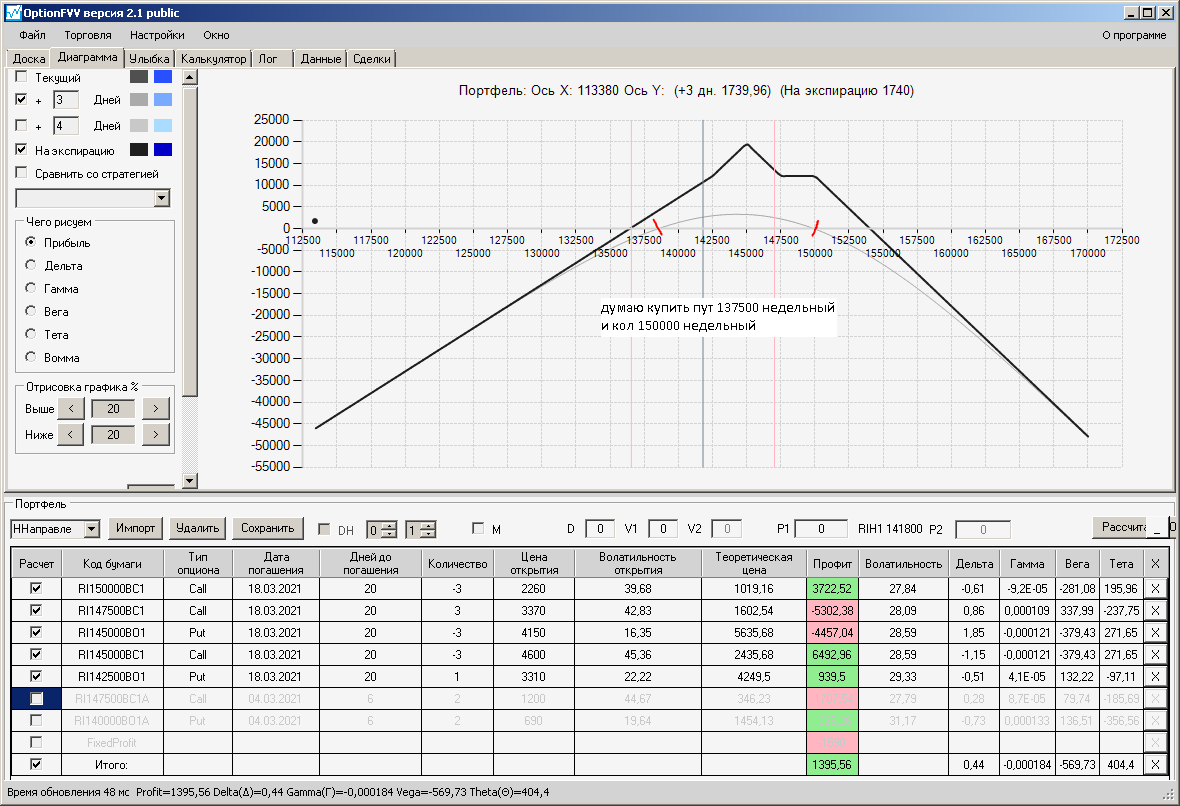Switch to the Калькулятор tab

tap(214, 59)
